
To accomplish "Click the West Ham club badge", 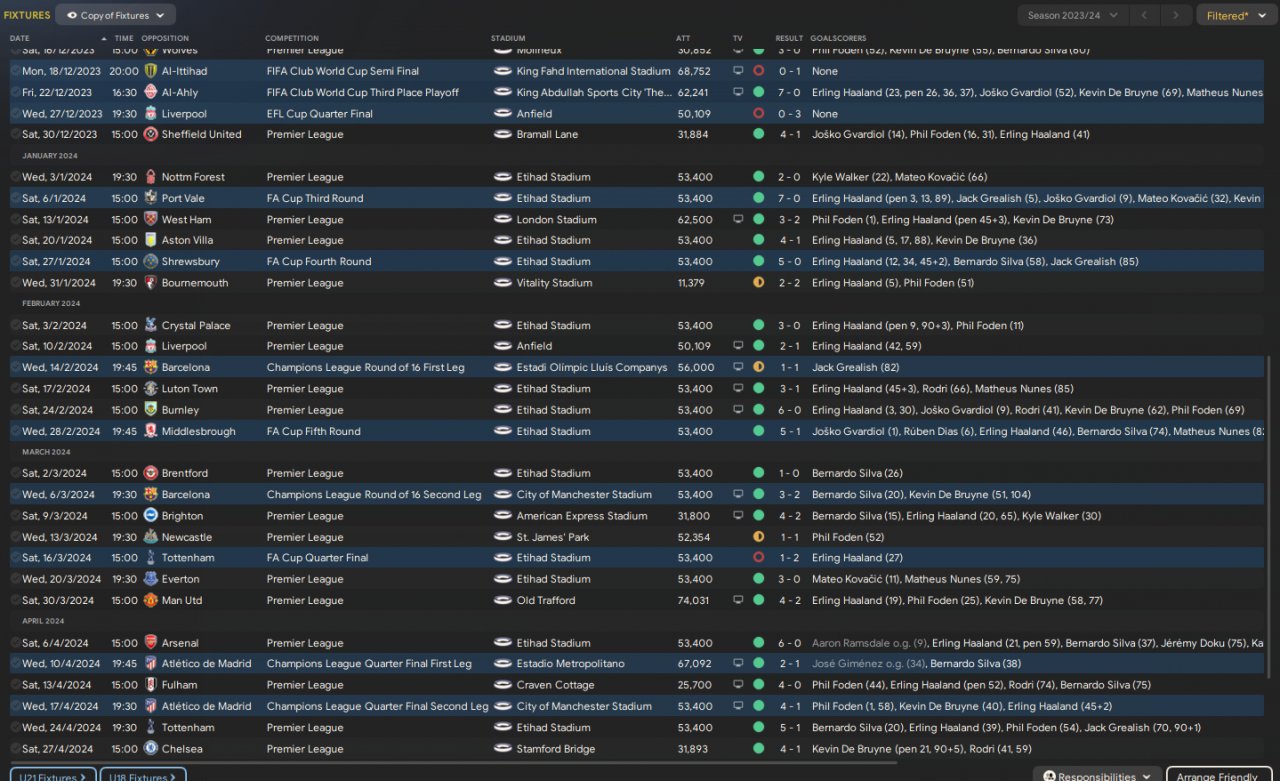I will click(x=151, y=219).
